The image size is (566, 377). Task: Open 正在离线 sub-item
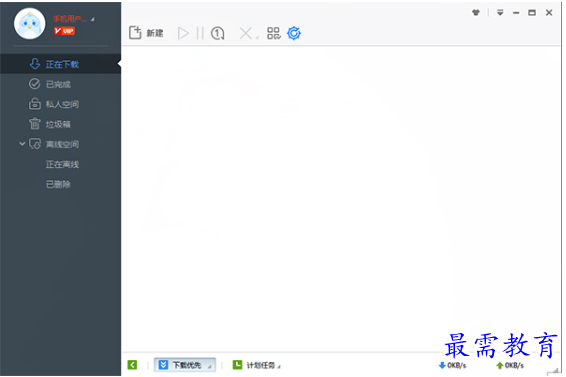click(62, 164)
